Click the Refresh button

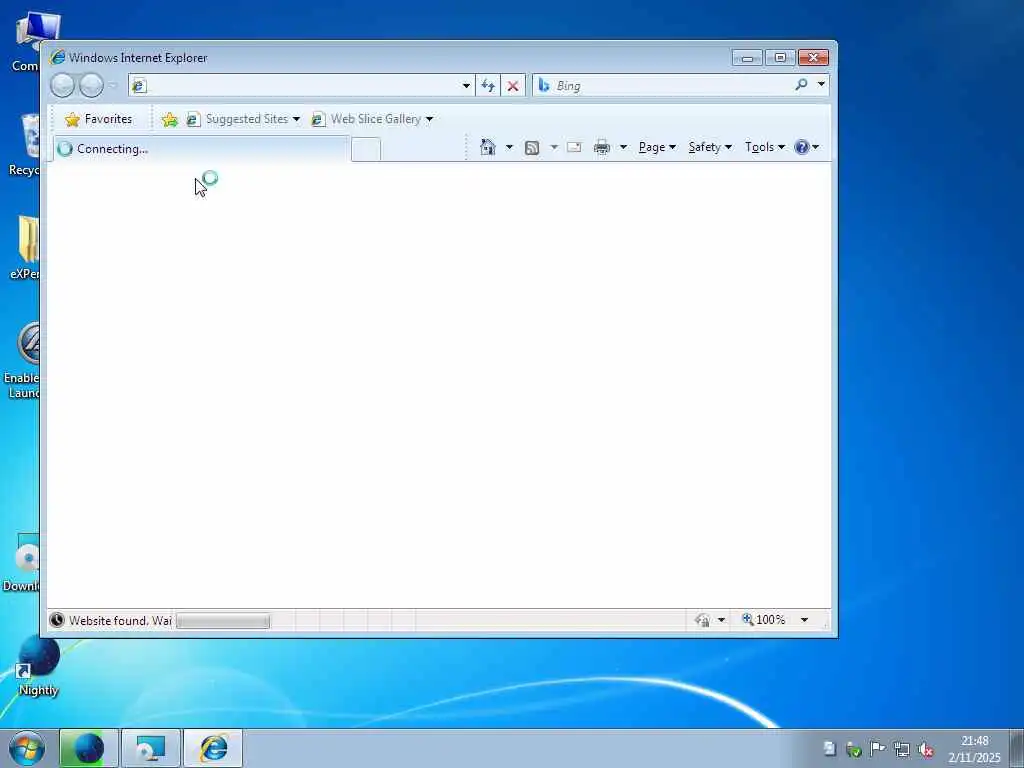[x=488, y=86]
